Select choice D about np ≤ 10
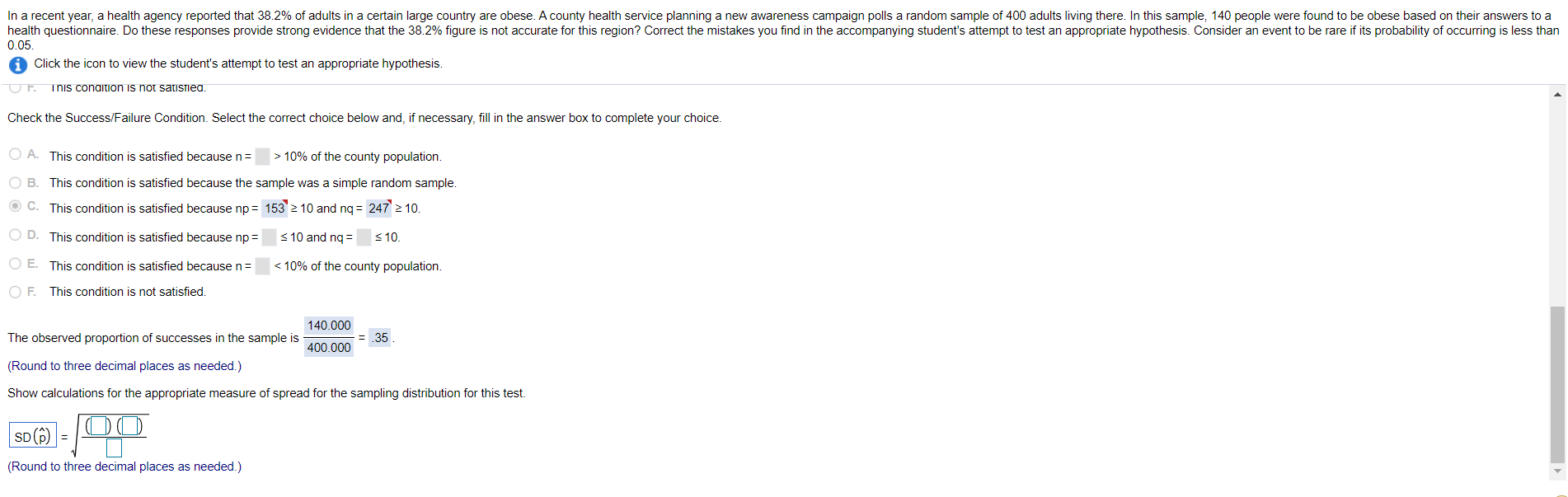This screenshot has height=497, width=1568. (x=15, y=235)
